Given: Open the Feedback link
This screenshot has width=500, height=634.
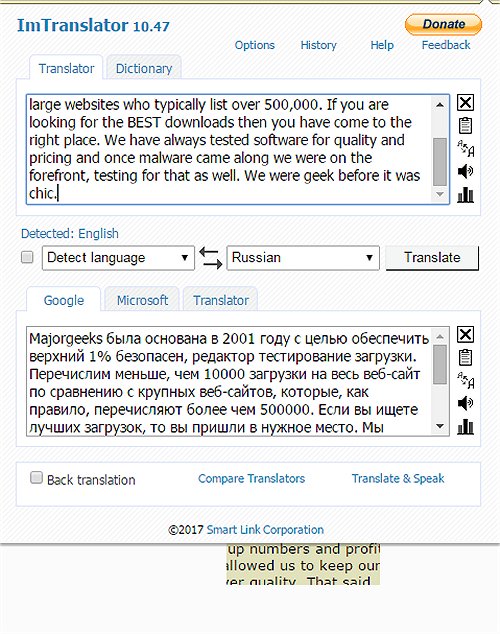Looking at the screenshot, I should (x=446, y=45).
